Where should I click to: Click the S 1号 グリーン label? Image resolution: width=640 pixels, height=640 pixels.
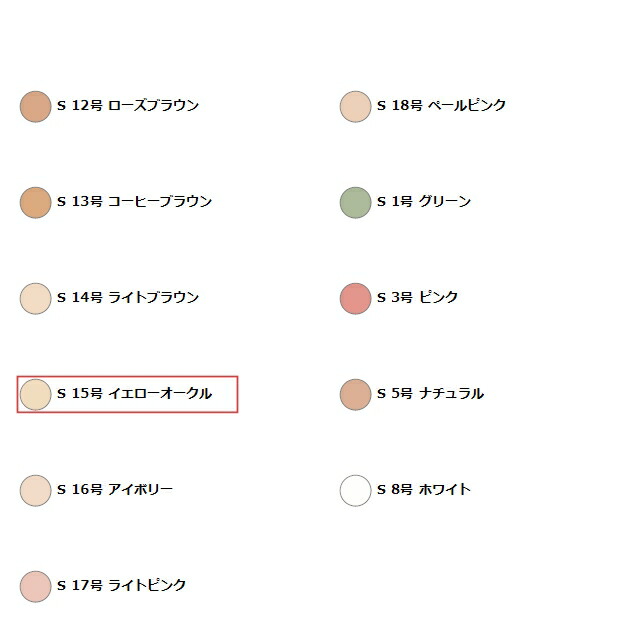[x=424, y=202]
